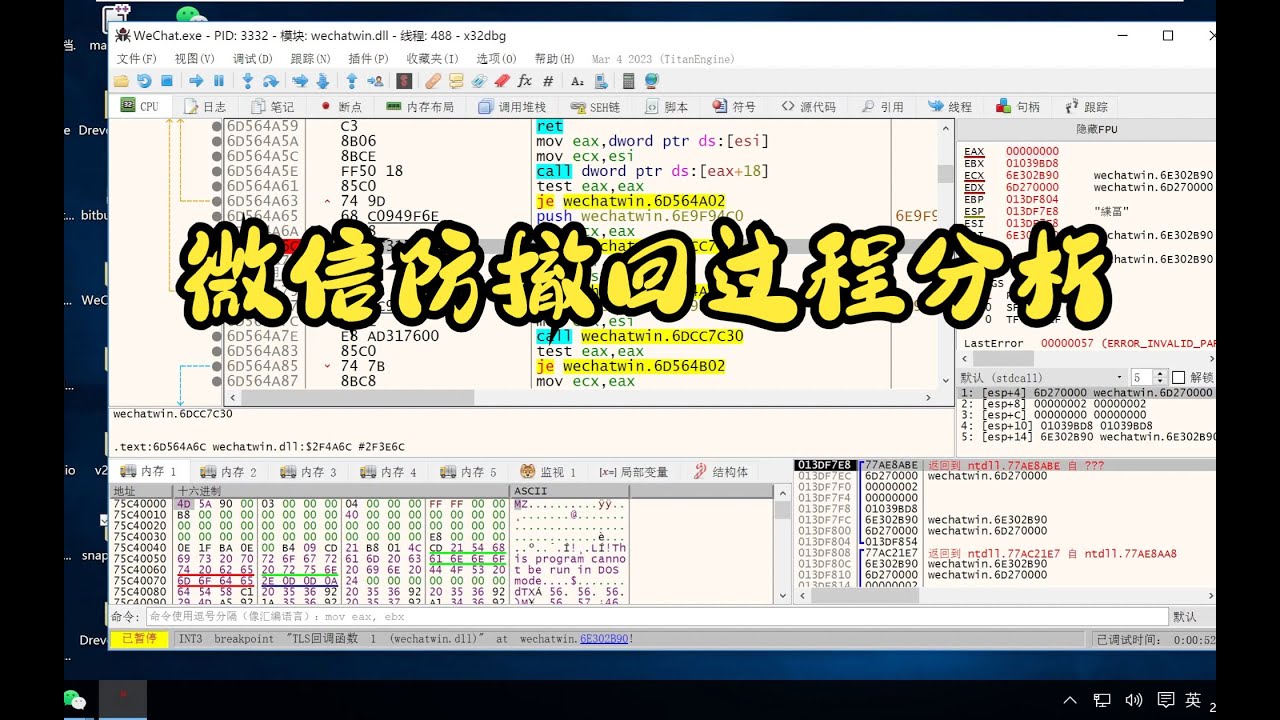Switch to the 句柄 handles tab
1280x720 pixels.
pos(1017,106)
